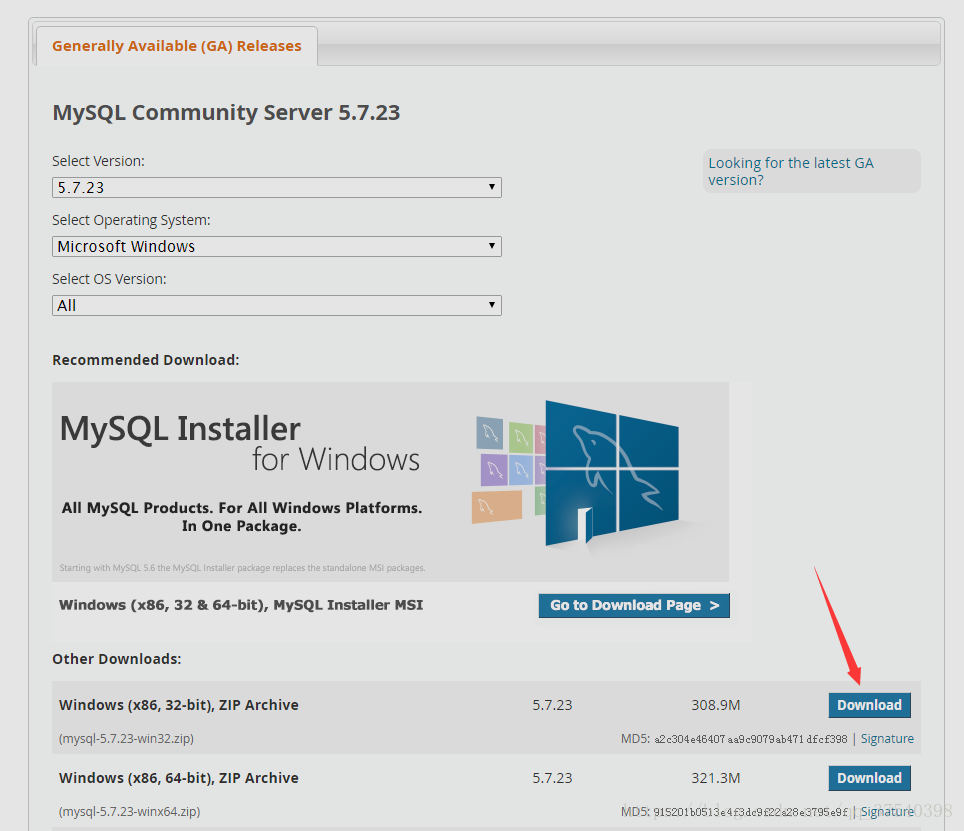
Task: Click the MySQL Community Server 5.7.23 heading
Action: click(226, 112)
